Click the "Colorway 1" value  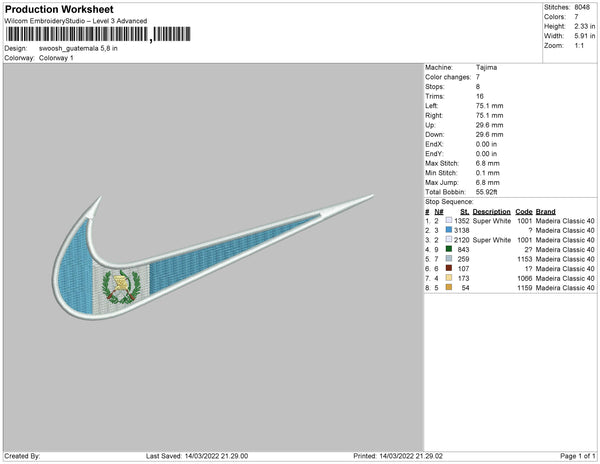point(56,58)
